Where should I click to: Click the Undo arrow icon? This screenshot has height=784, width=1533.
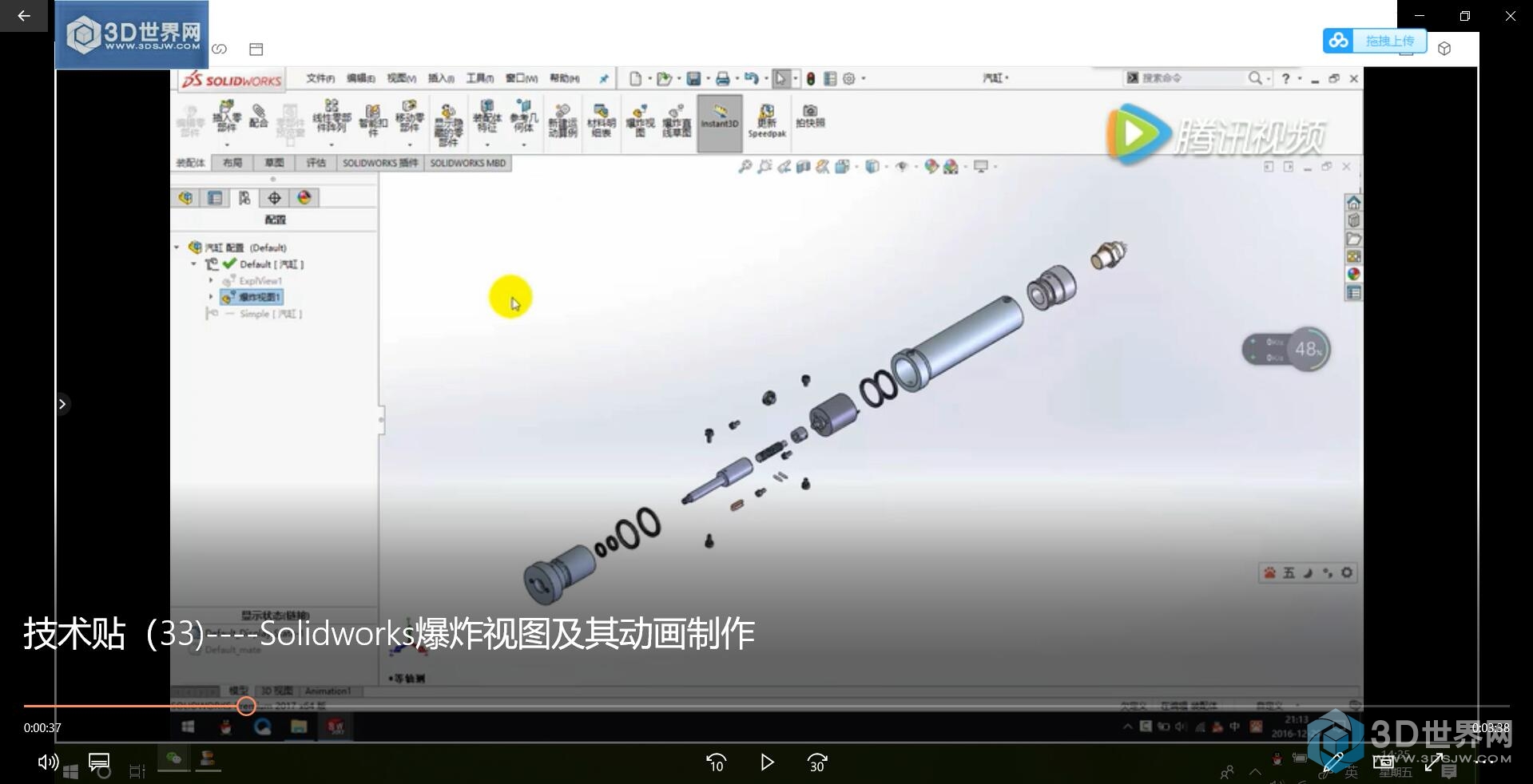[x=751, y=78]
